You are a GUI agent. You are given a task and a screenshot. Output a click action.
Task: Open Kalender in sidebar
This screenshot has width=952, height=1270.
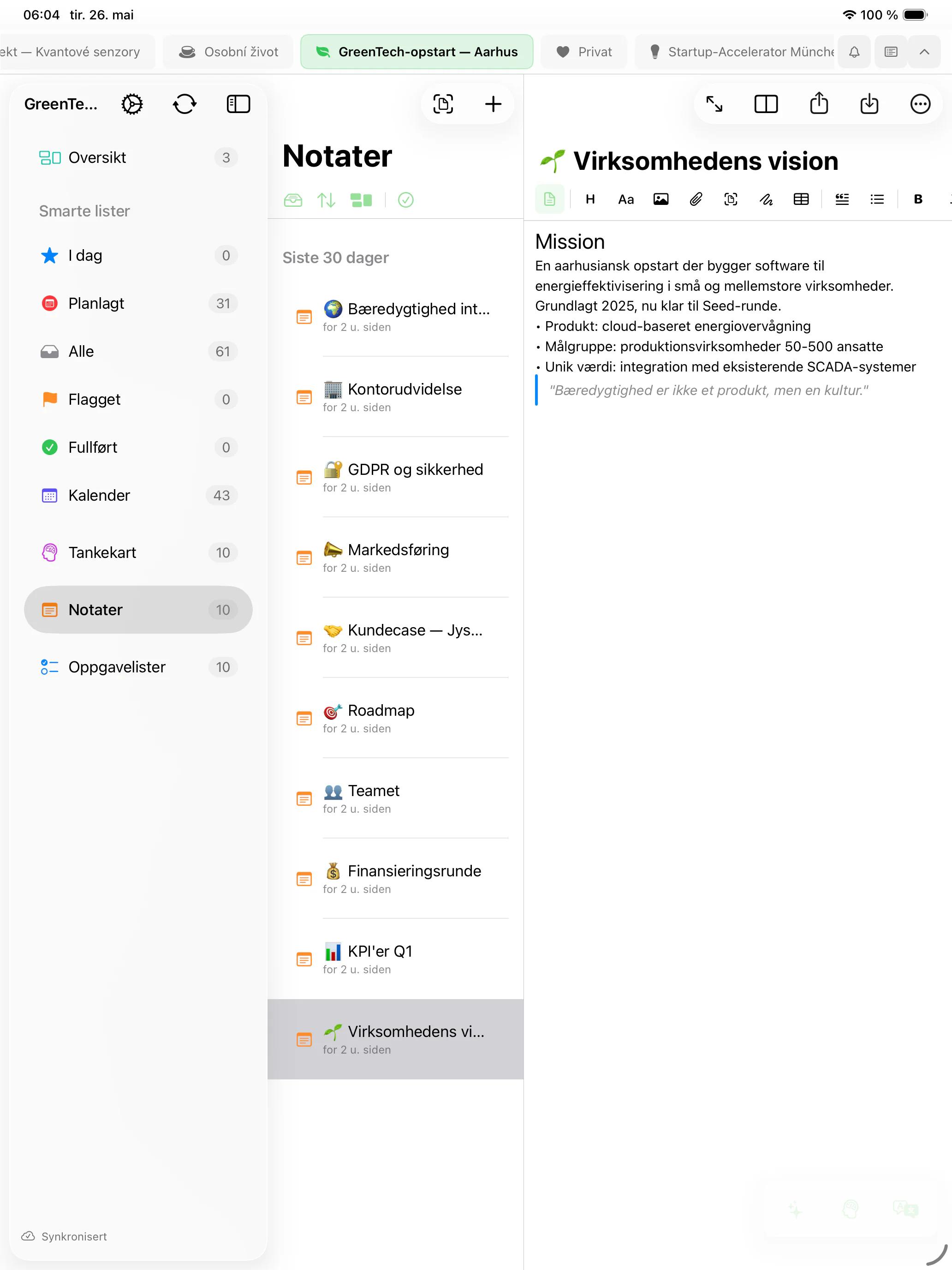[138, 495]
